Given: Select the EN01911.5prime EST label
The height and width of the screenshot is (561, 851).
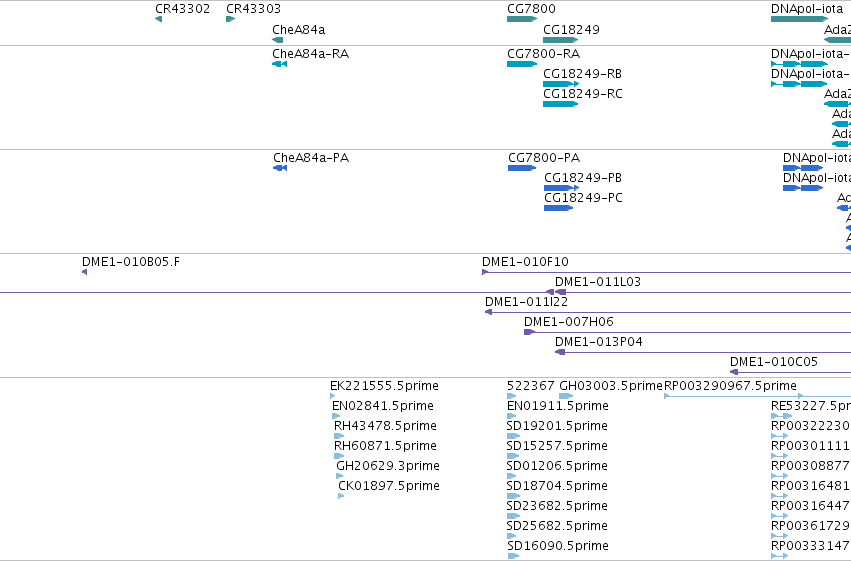Looking at the screenshot, I should coord(558,406).
